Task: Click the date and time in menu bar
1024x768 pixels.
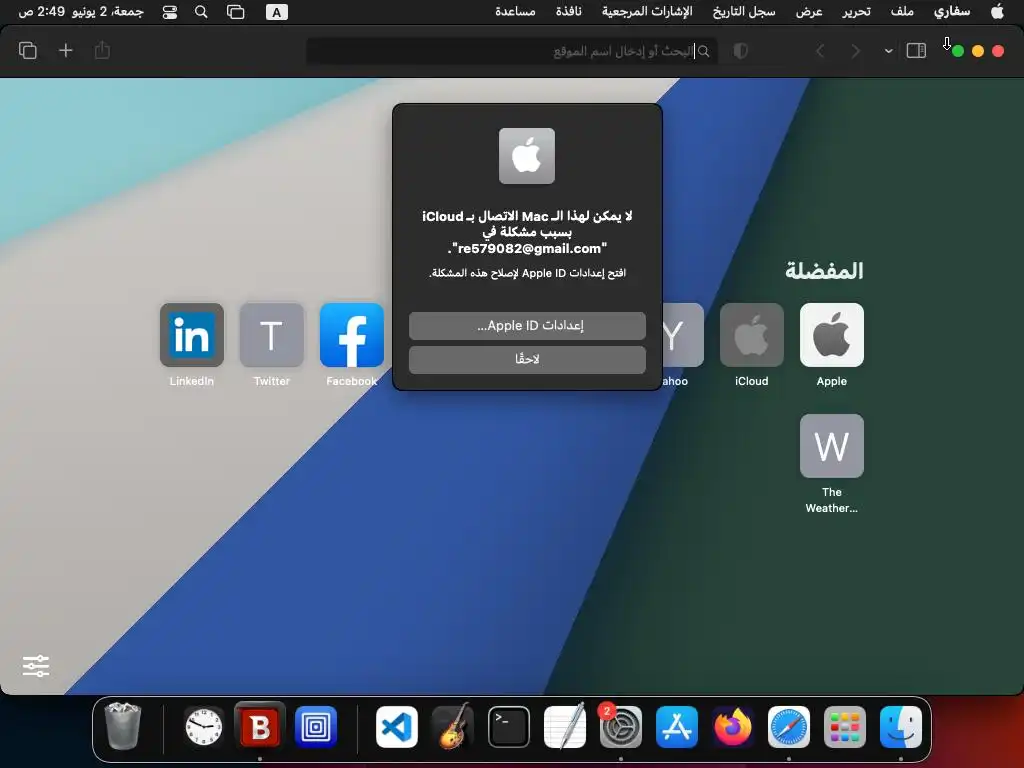Action: click(x=81, y=12)
